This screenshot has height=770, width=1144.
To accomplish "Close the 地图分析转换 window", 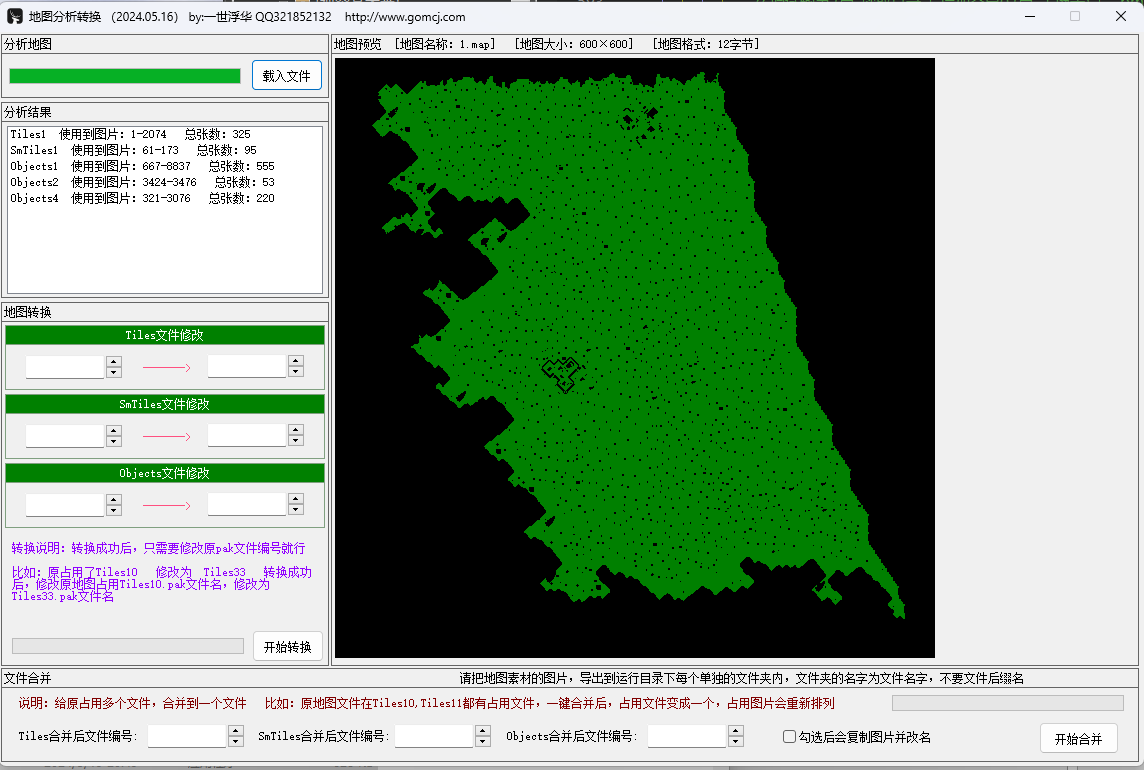I will 1121,16.
